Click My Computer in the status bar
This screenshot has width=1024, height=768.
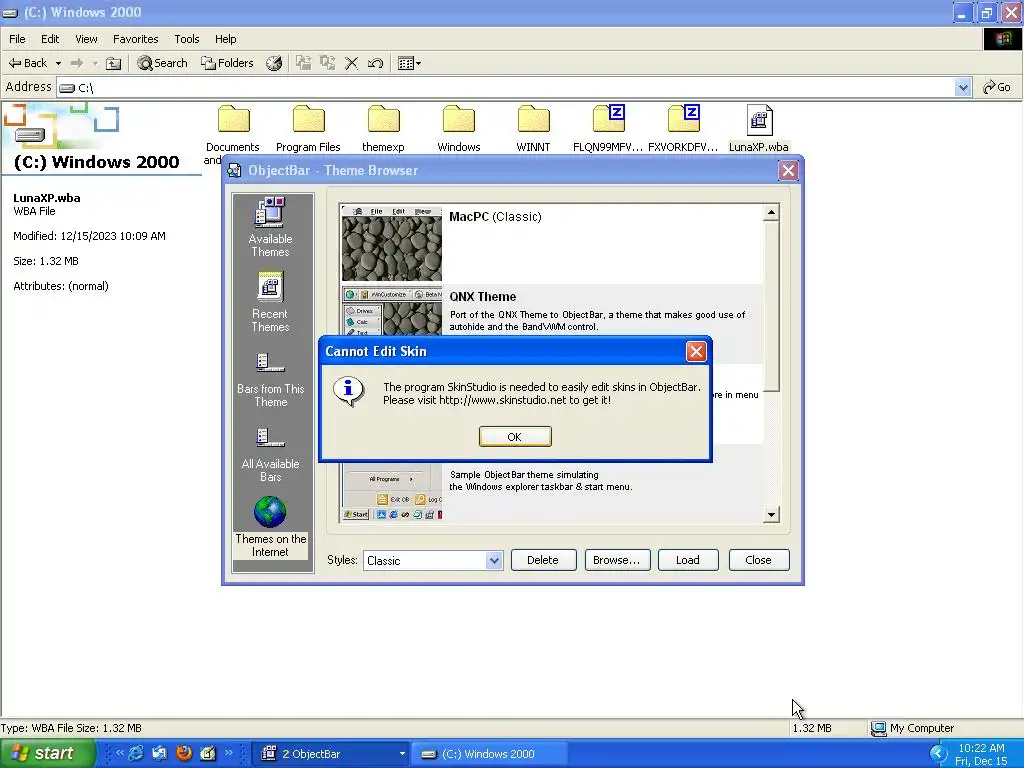pyautogui.click(x=914, y=728)
